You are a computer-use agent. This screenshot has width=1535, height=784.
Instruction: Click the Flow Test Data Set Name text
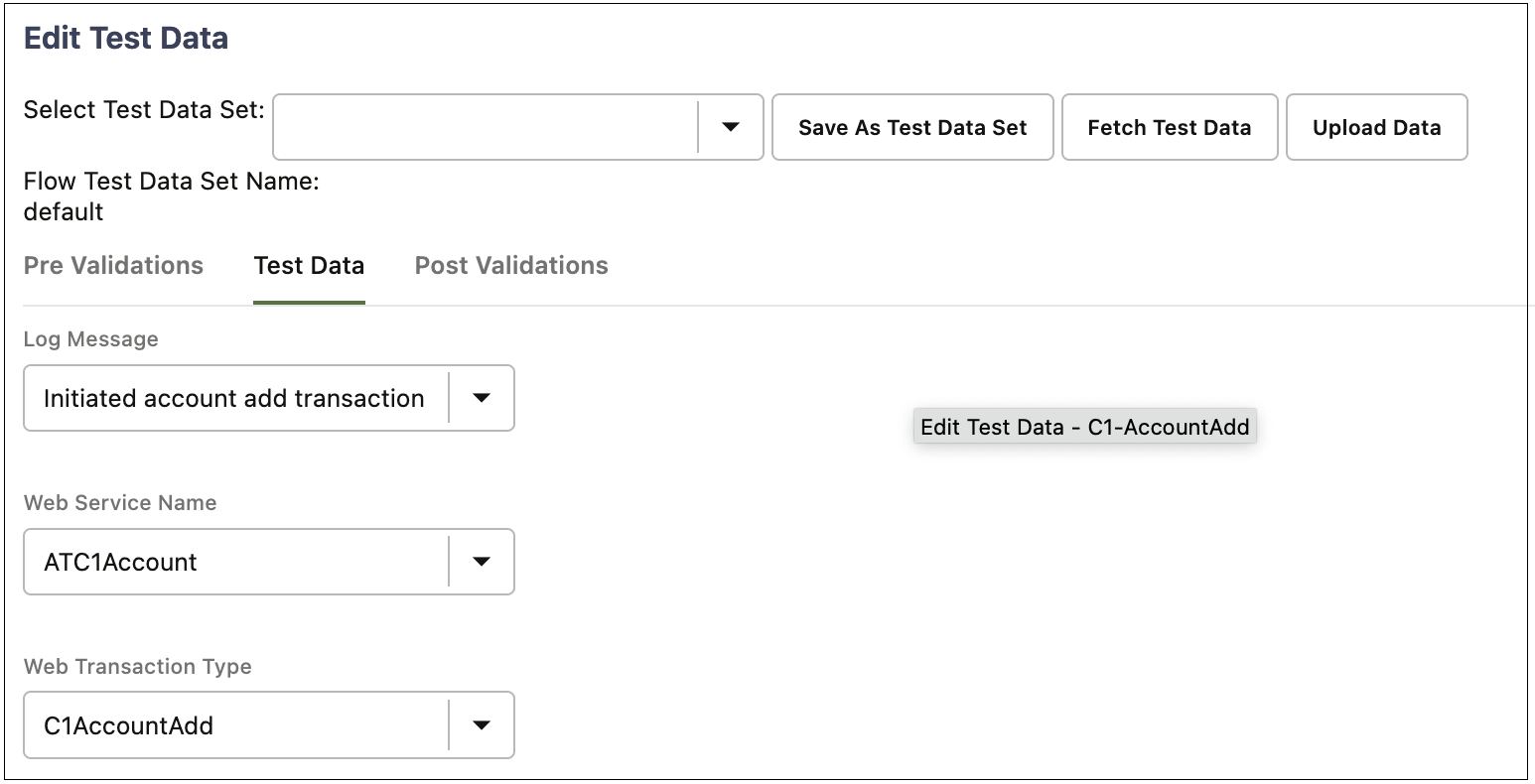(x=171, y=183)
